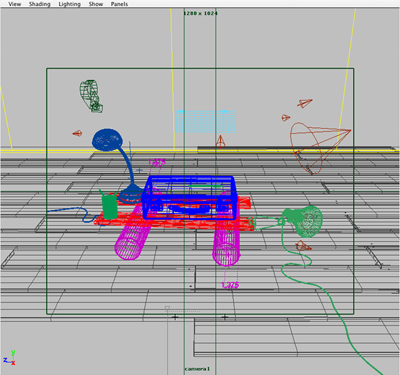This screenshot has width=400, height=375.
Task: Open the Lighting menu
Action: tap(70, 4)
